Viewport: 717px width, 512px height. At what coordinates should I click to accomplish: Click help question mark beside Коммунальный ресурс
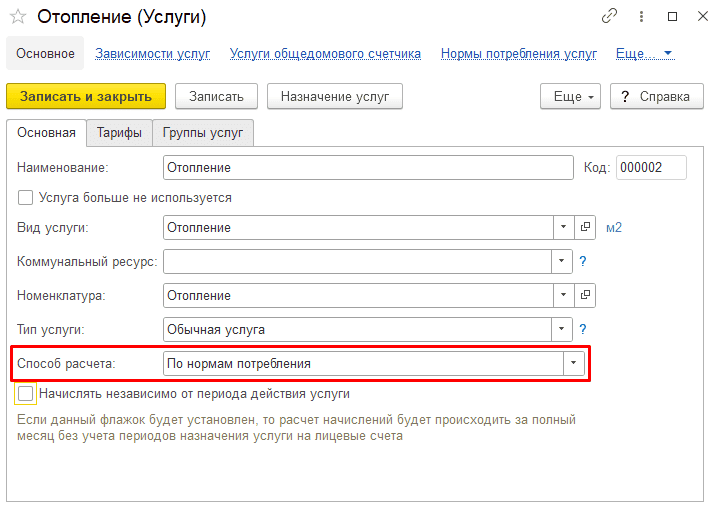pos(582,261)
